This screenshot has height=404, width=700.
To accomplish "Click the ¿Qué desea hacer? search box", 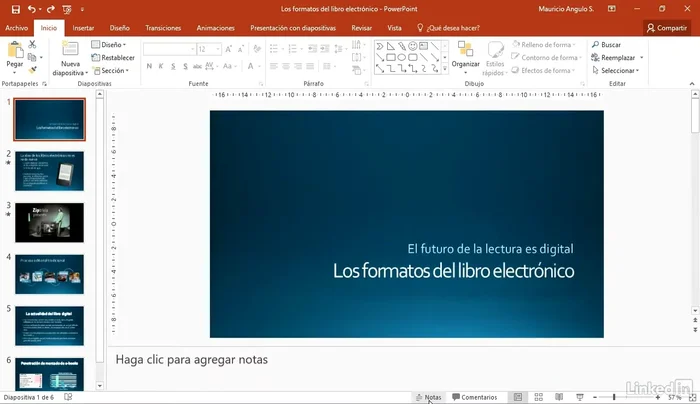I will [x=449, y=28].
